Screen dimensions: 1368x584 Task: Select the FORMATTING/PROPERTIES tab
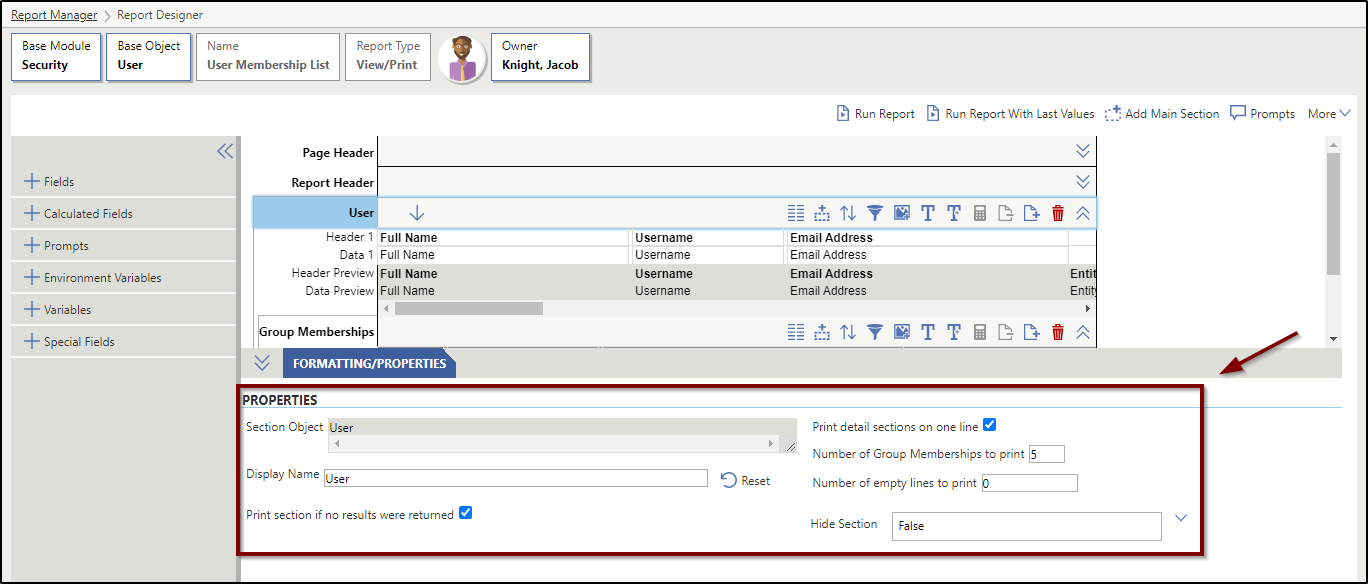[x=369, y=364]
